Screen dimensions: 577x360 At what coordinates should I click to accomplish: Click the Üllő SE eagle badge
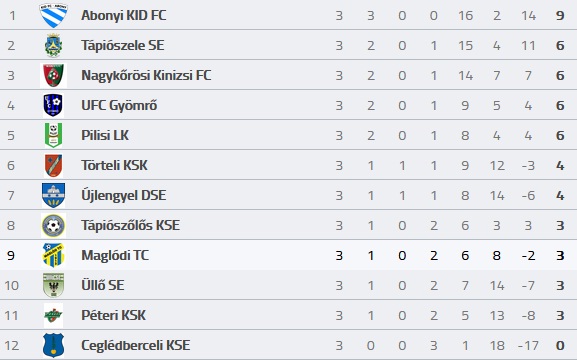(x=53, y=285)
